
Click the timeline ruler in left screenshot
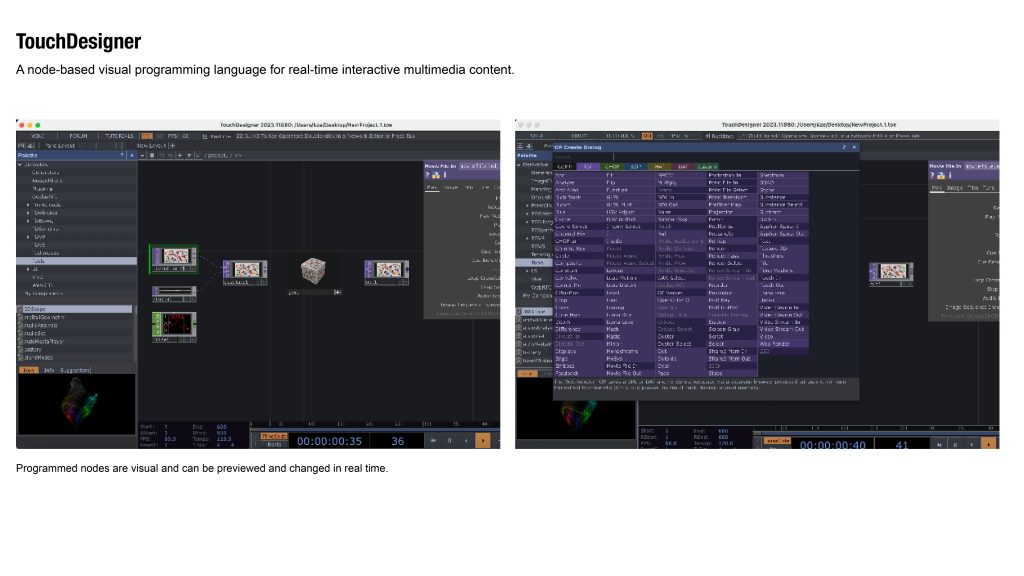click(375, 424)
